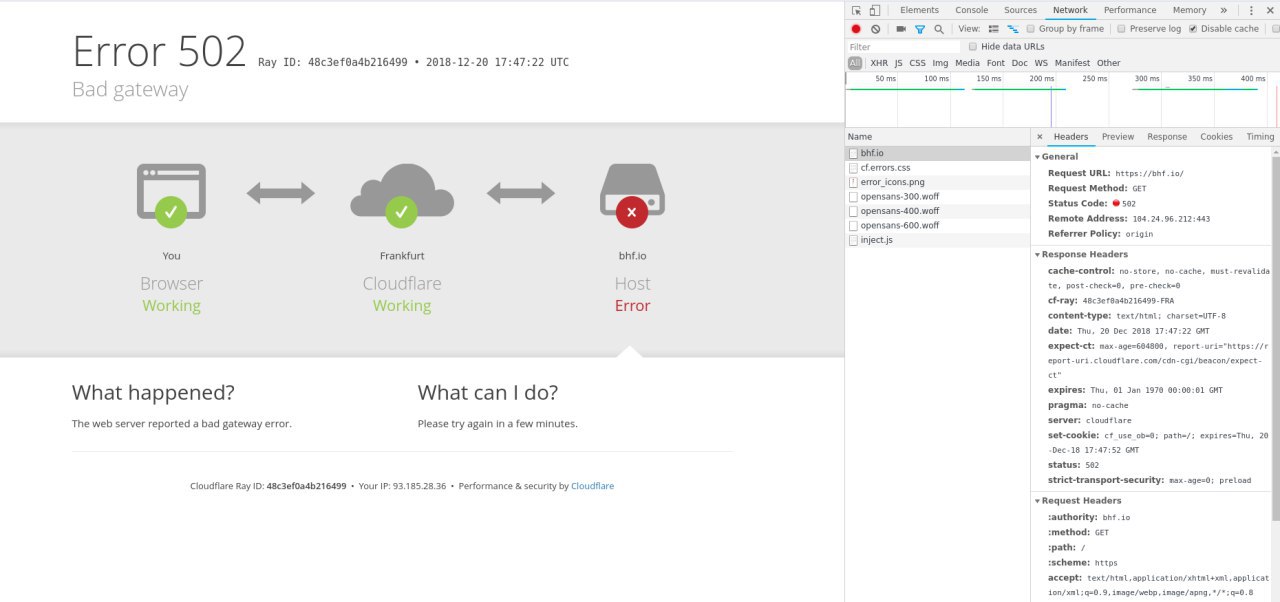Toggle the waterfall overview view icon

coord(1013,29)
